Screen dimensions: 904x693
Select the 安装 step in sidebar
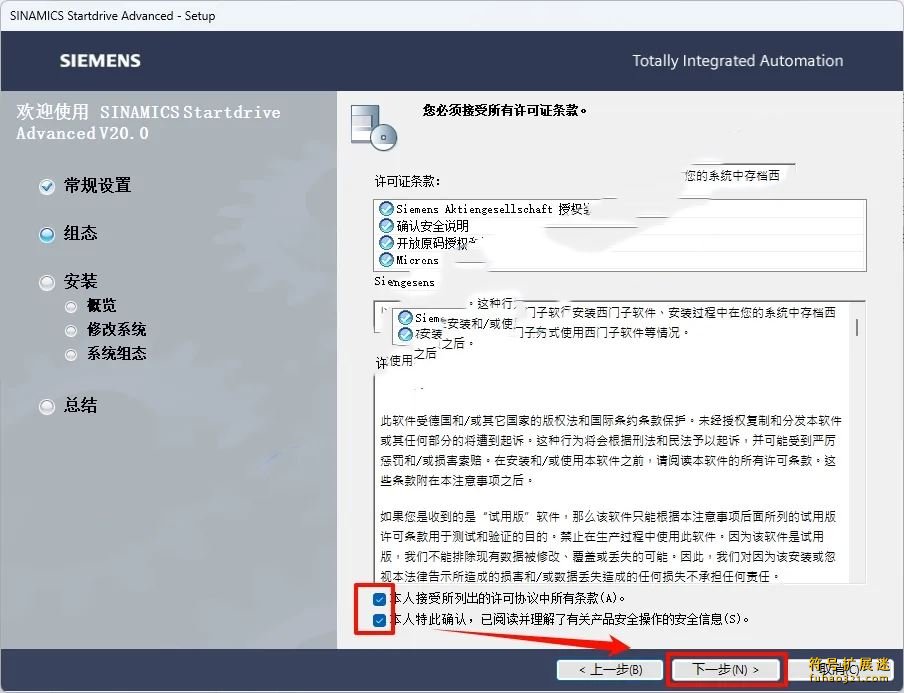coord(80,281)
